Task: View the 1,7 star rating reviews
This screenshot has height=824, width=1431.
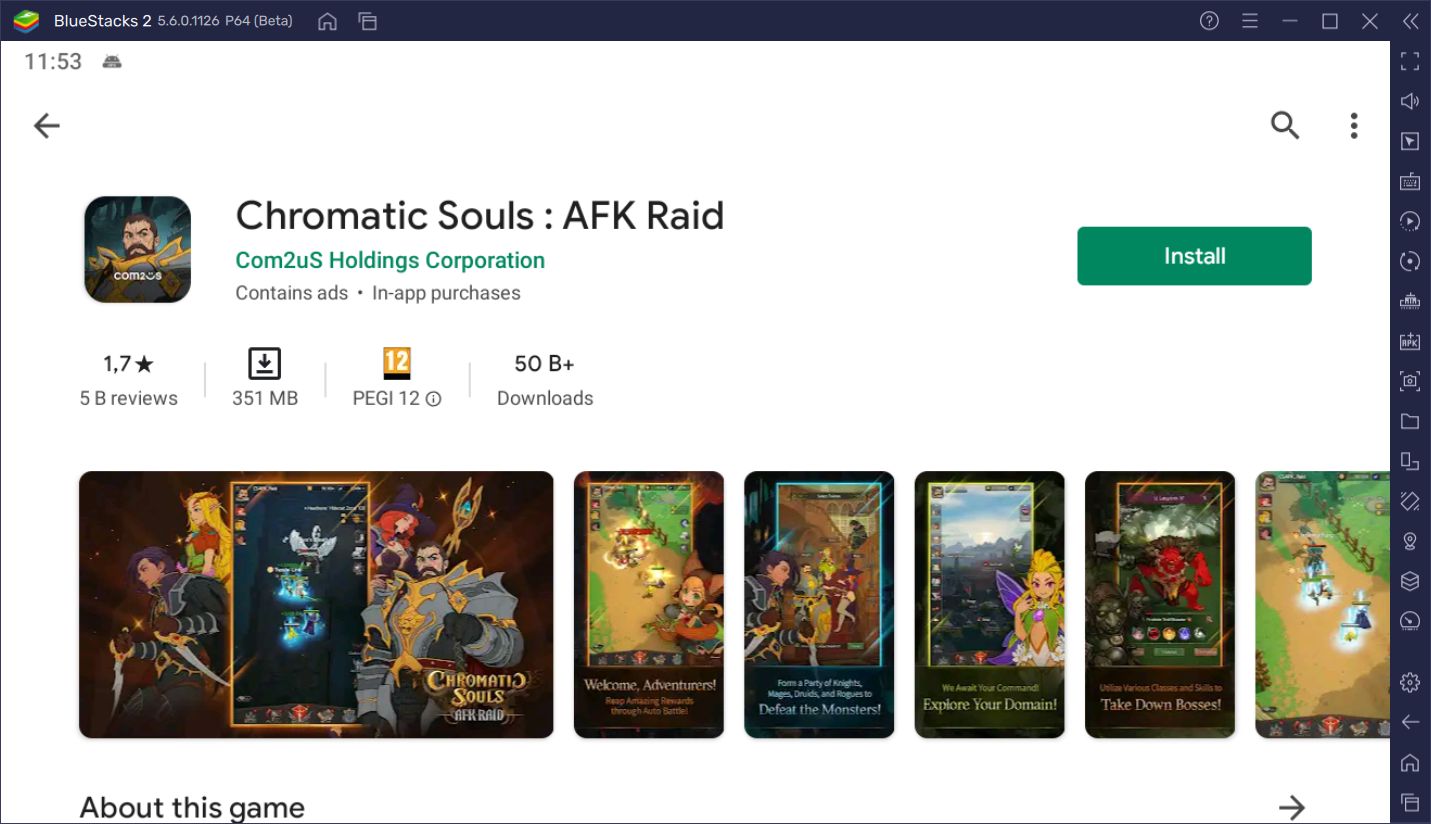Action: click(129, 380)
